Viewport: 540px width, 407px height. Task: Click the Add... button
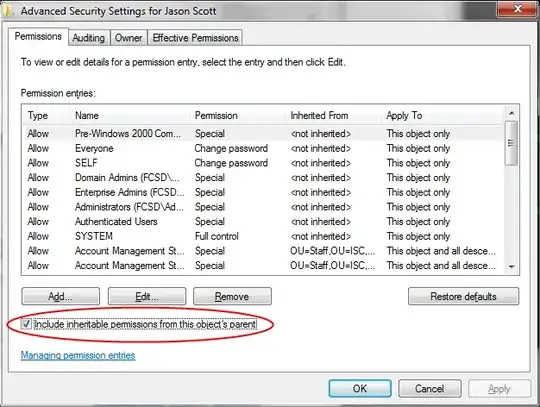[x=61, y=296]
